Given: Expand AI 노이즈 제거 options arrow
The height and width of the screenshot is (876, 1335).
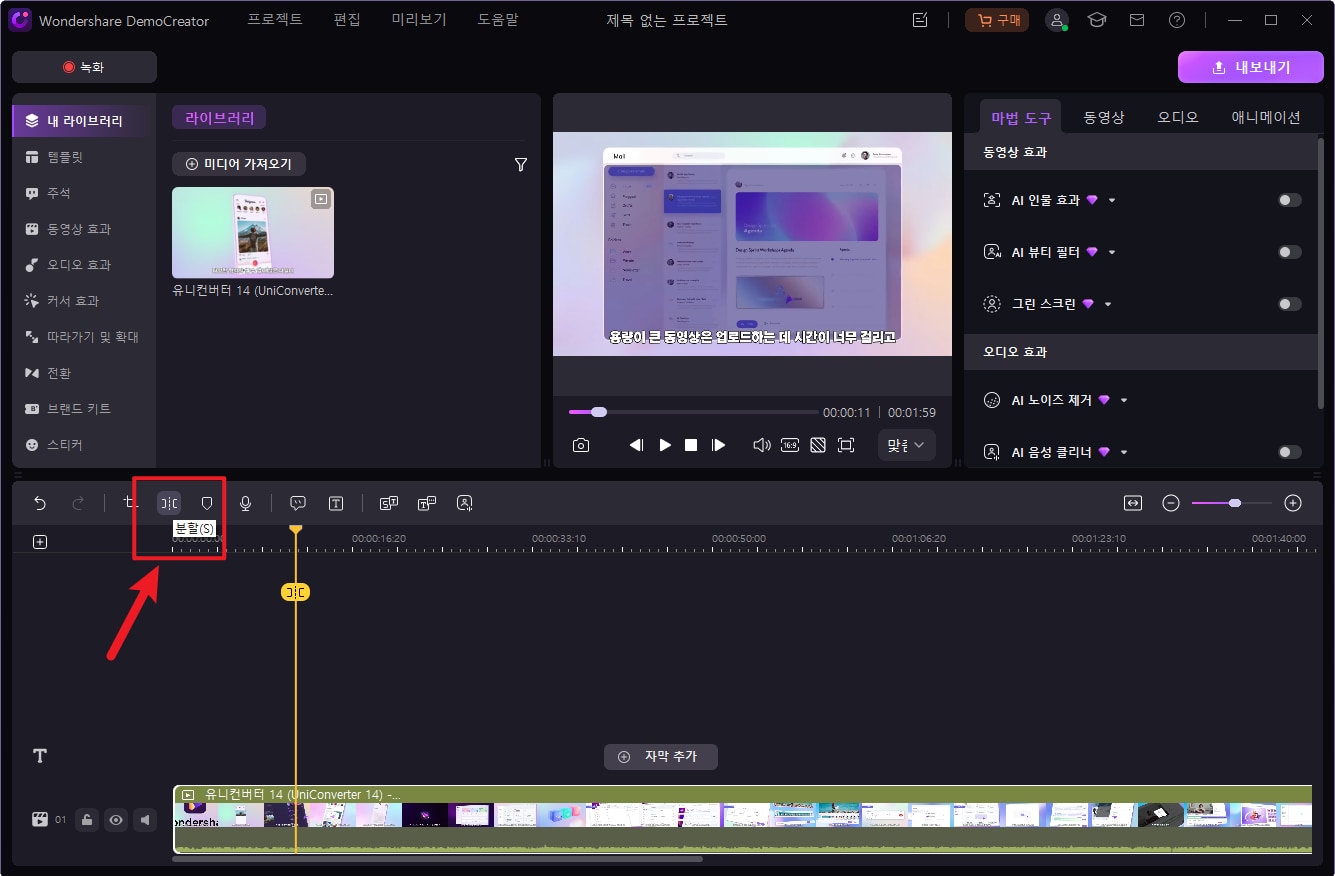Looking at the screenshot, I should click(1124, 400).
